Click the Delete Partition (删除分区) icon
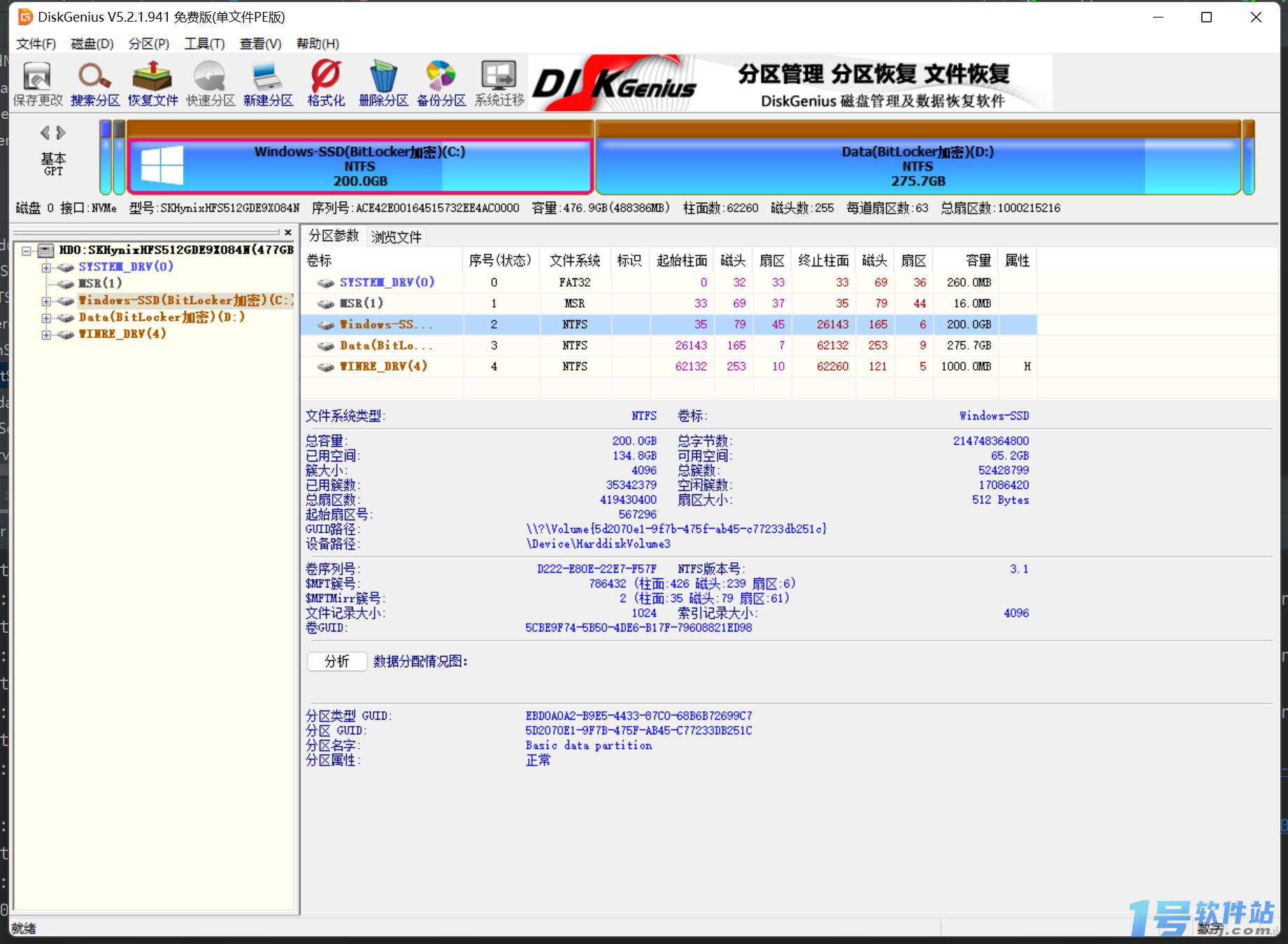1288x944 pixels. (x=383, y=84)
